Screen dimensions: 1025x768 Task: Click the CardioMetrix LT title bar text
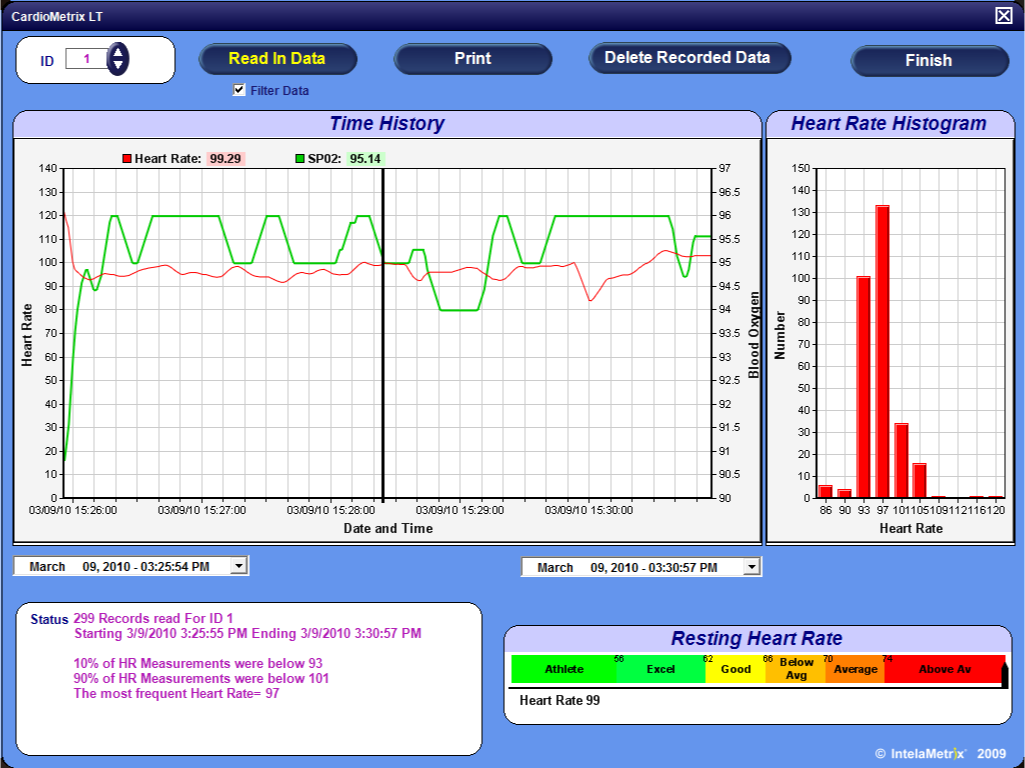pyautogui.click(x=57, y=17)
